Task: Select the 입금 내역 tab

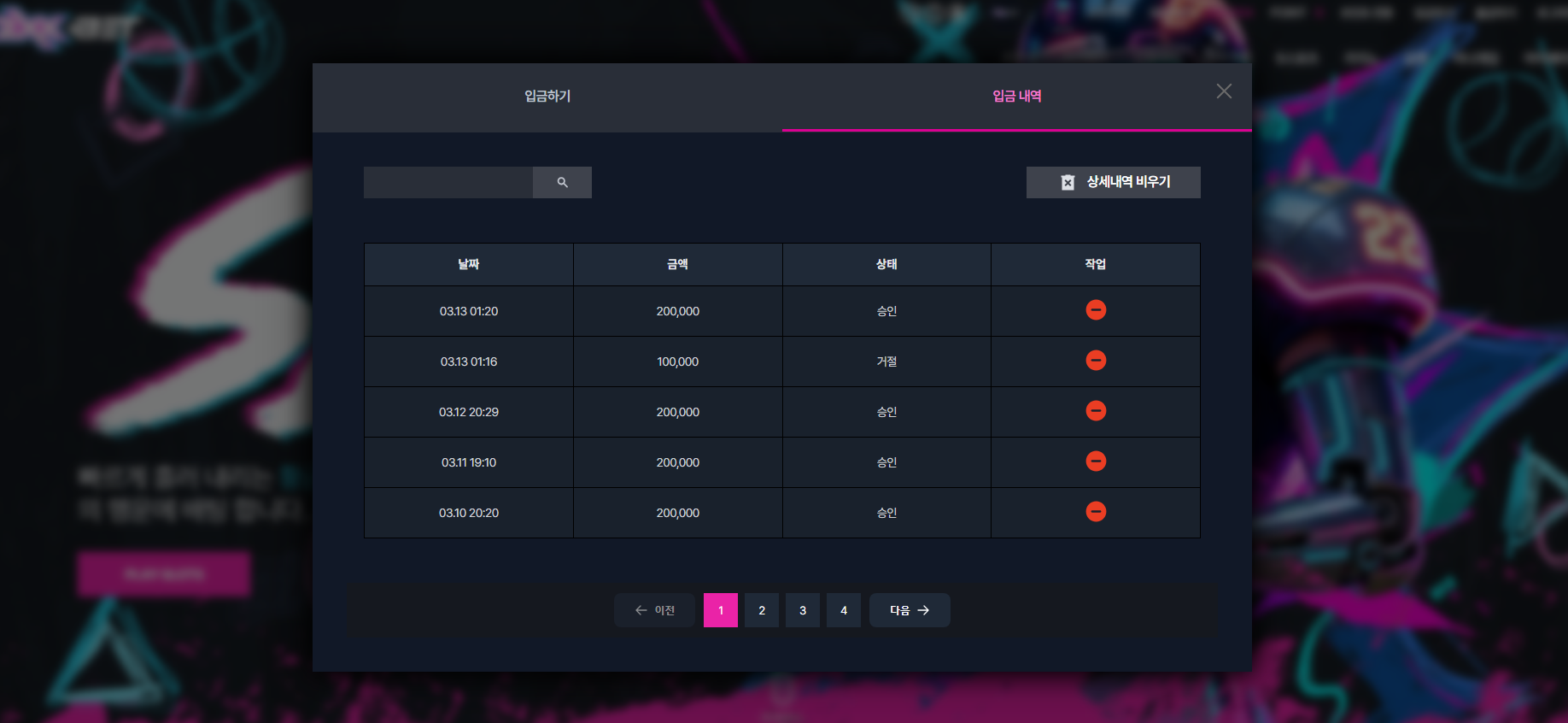Action: coord(1016,97)
